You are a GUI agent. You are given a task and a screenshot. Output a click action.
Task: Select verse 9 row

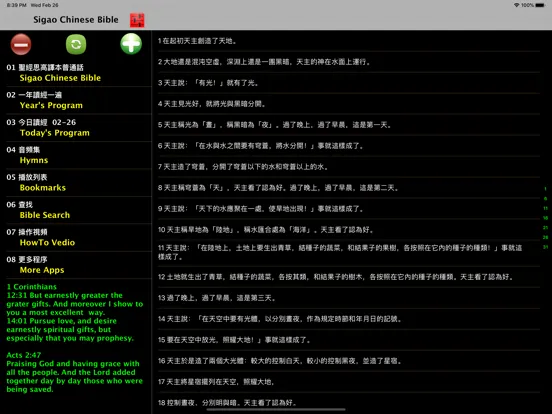click(x=349, y=209)
